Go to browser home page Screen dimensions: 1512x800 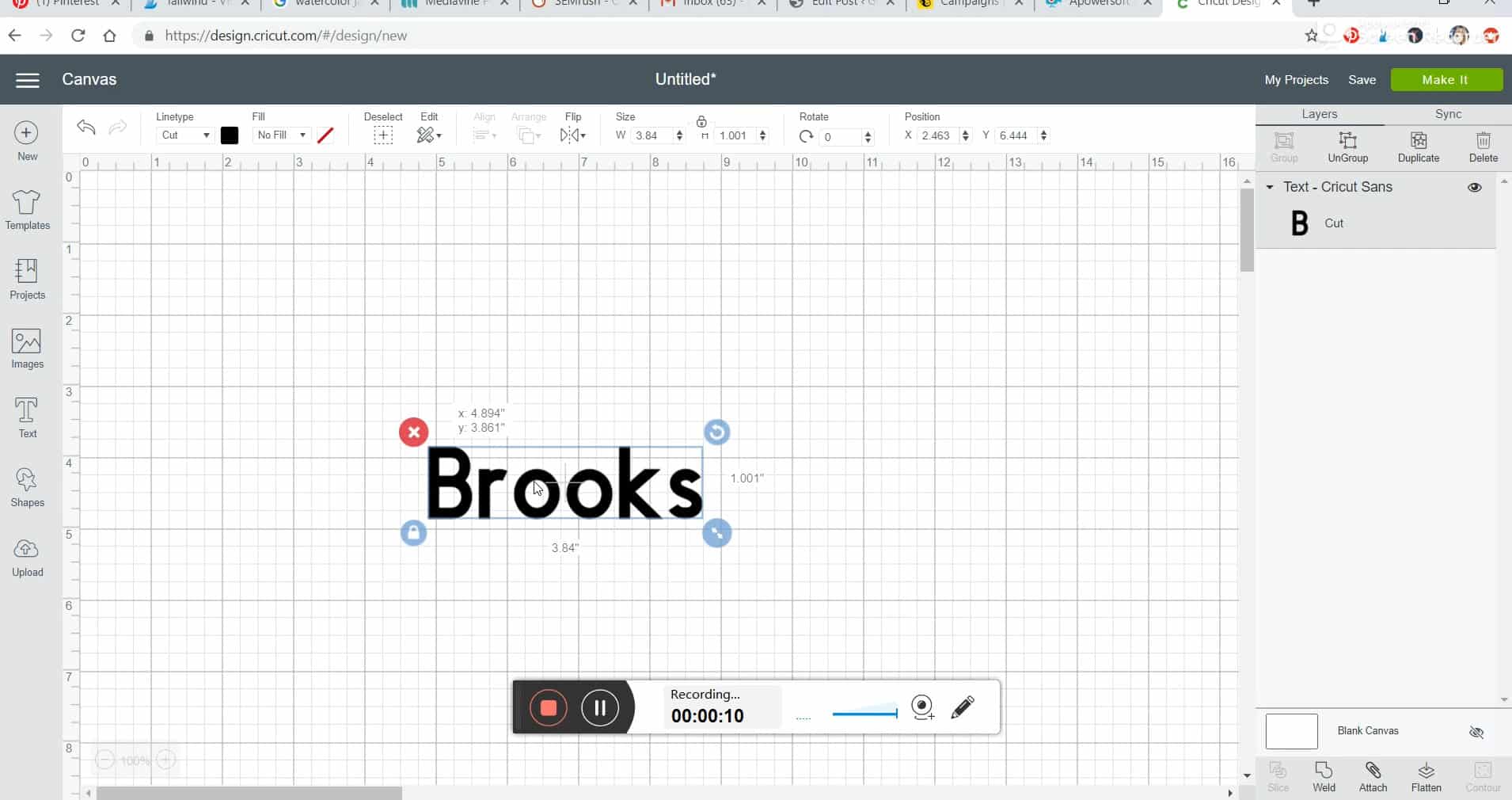109,36
